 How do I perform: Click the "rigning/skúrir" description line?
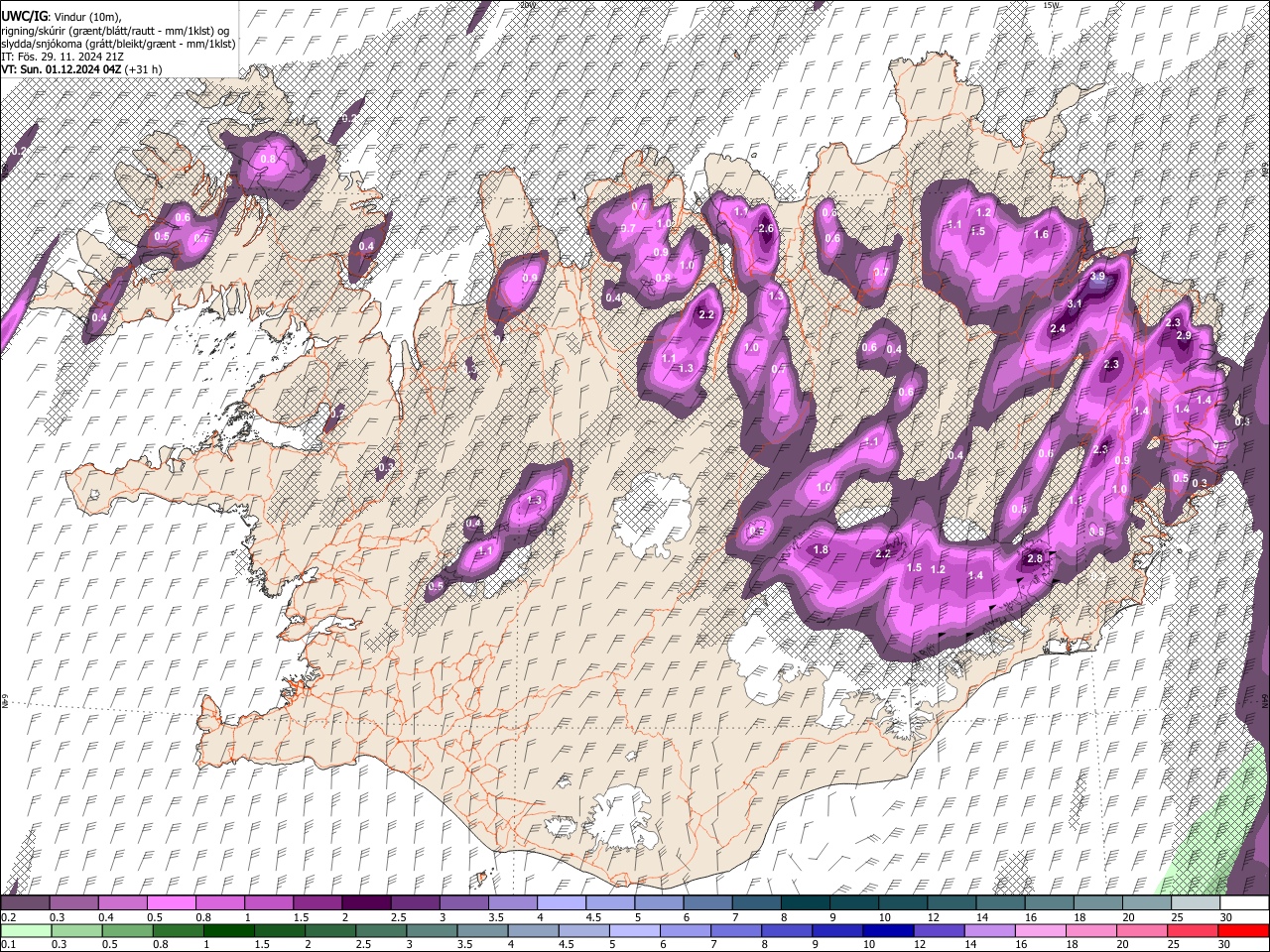[115, 31]
